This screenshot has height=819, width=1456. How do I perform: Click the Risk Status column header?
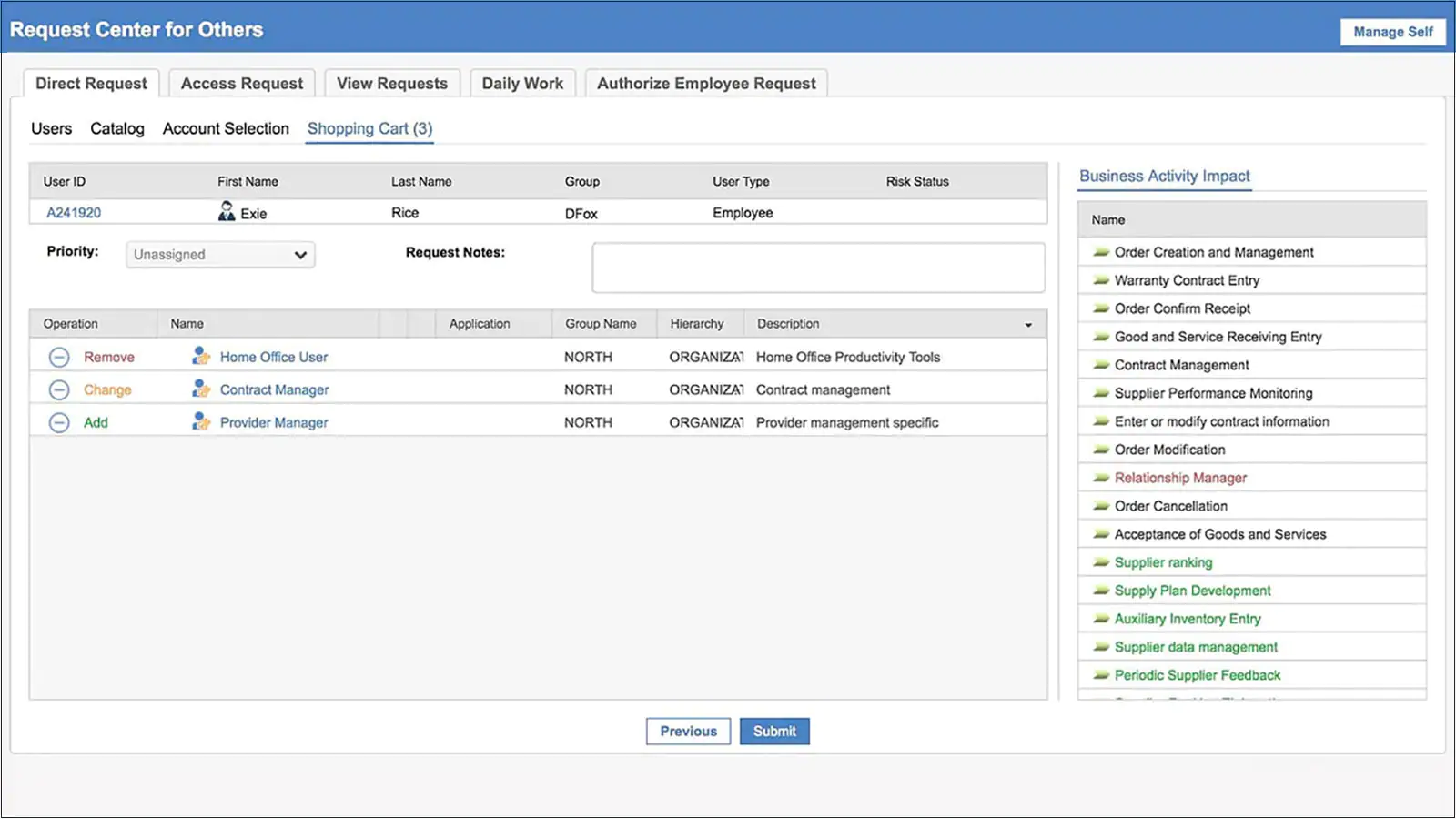[917, 182]
